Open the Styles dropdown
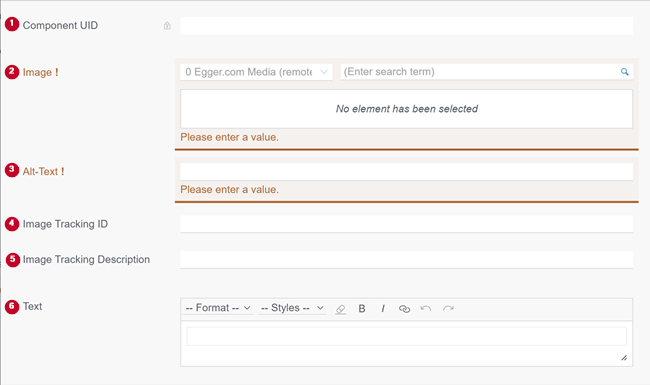The image size is (650, 385). click(x=292, y=308)
